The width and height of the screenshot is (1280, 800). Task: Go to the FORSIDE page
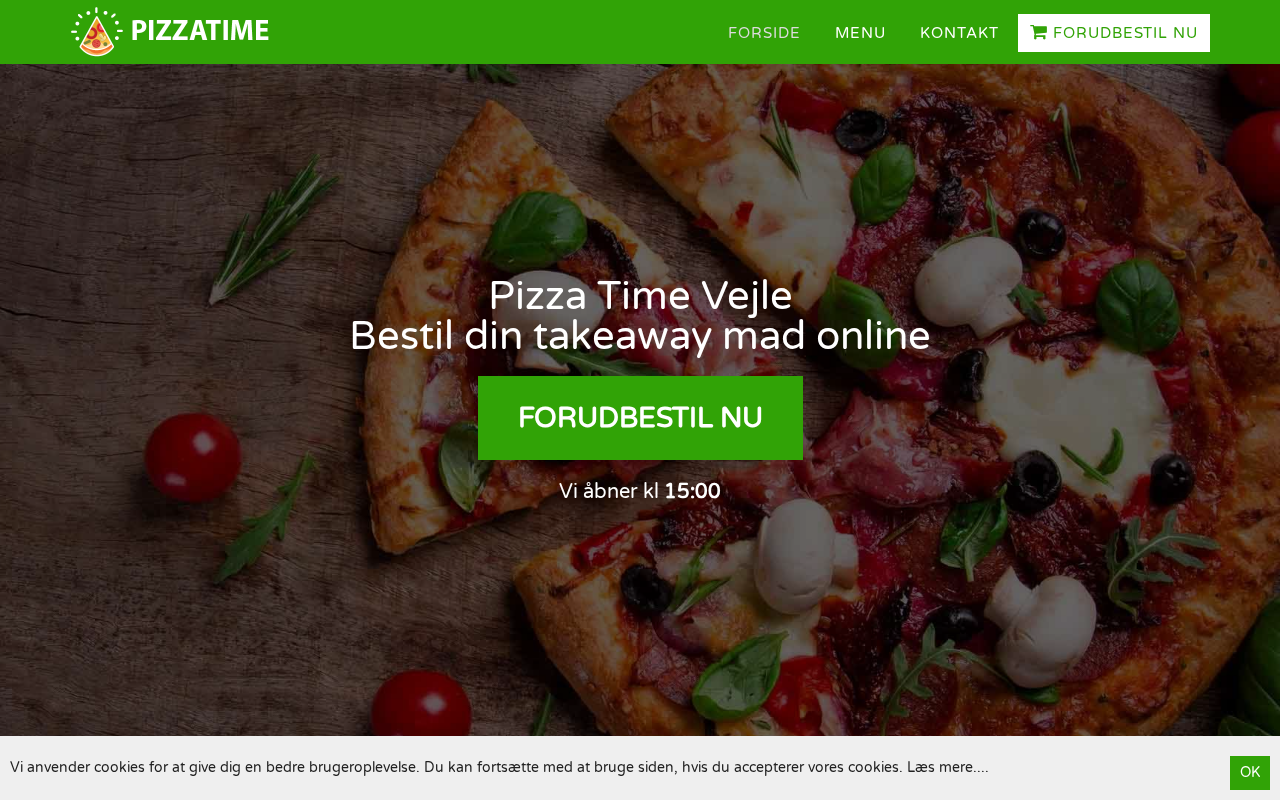tap(764, 33)
